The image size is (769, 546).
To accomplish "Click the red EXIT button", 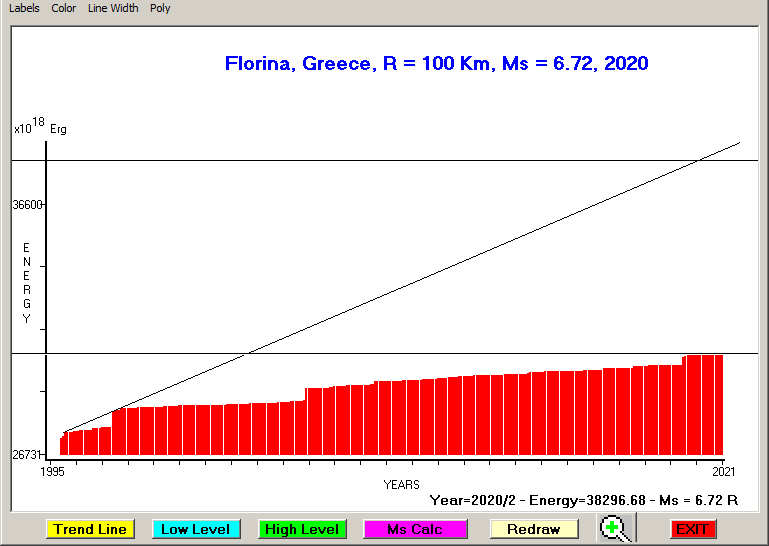I will (x=692, y=529).
